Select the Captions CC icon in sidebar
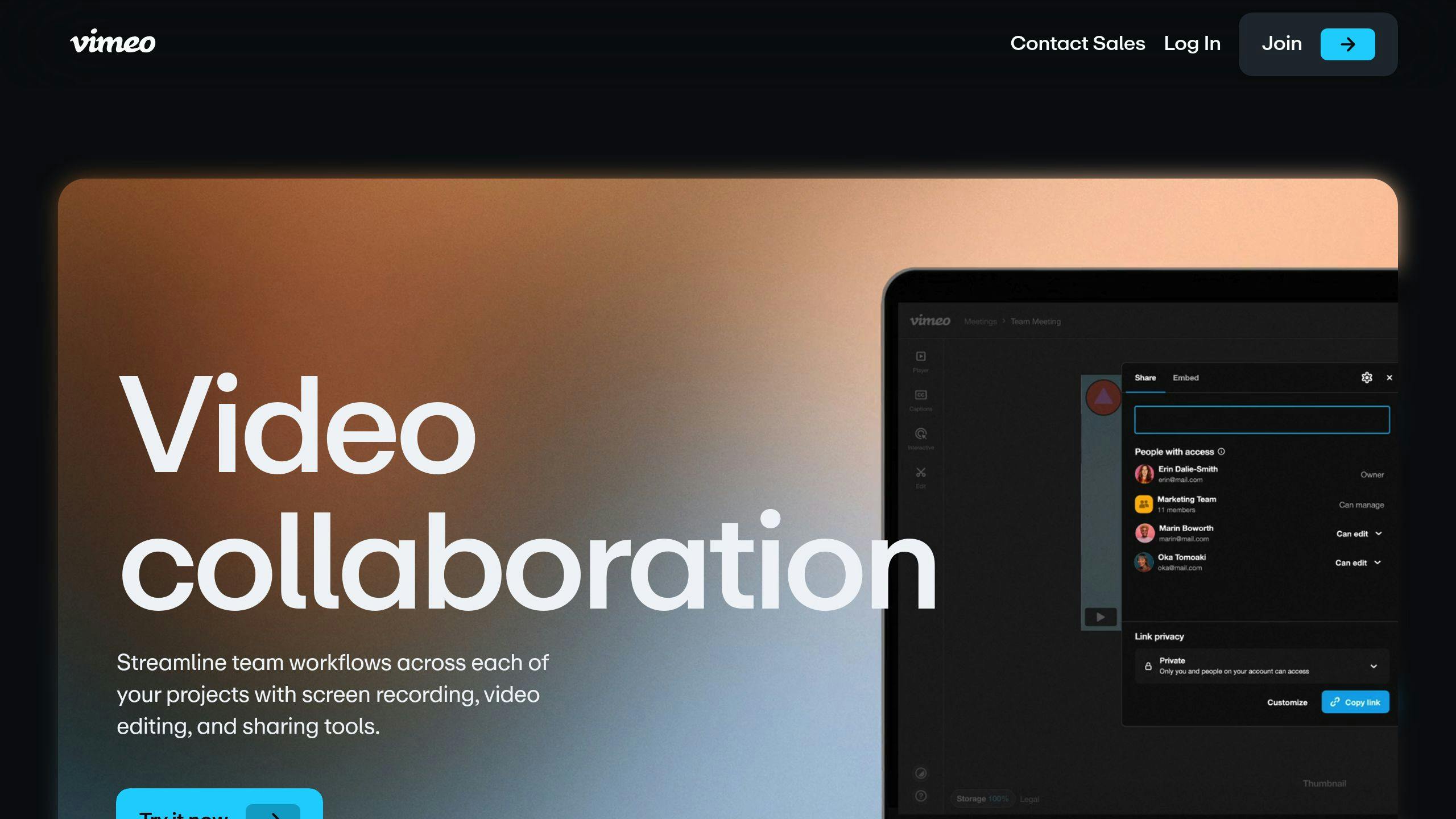The width and height of the screenshot is (1456, 819). tap(921, 395)
